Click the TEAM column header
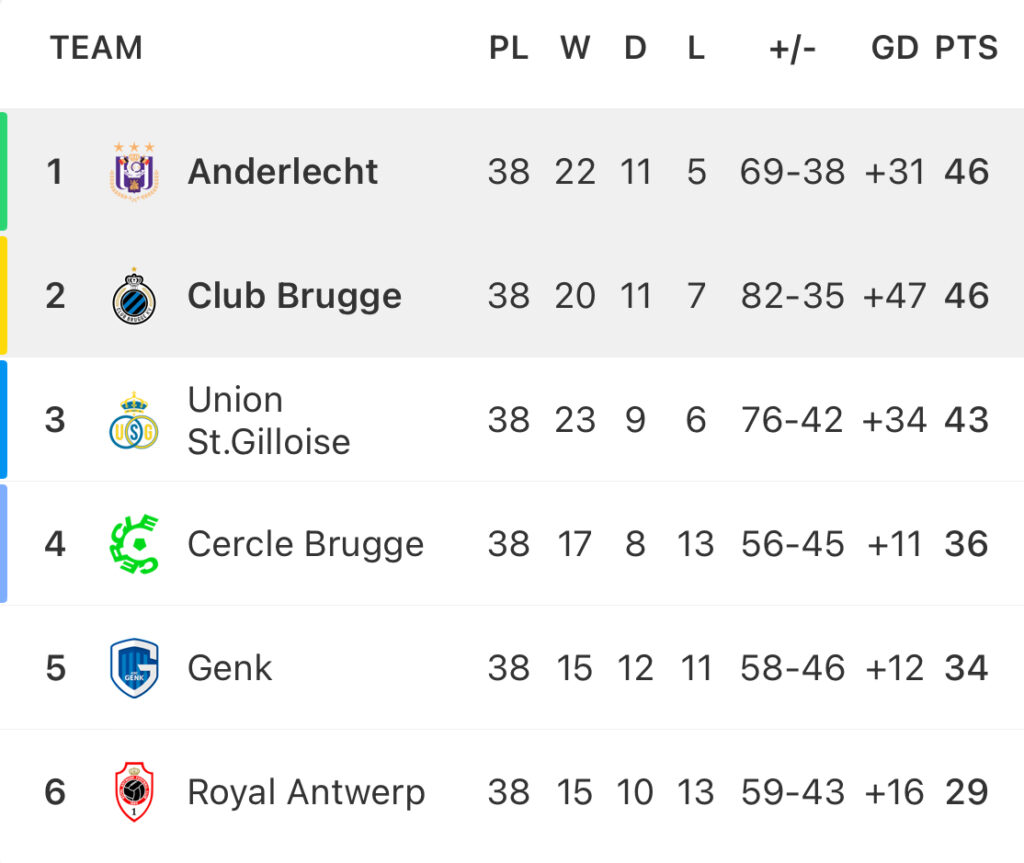This screenshot has width=1024, height=863. pyautogui.click(x=97, y=48)
